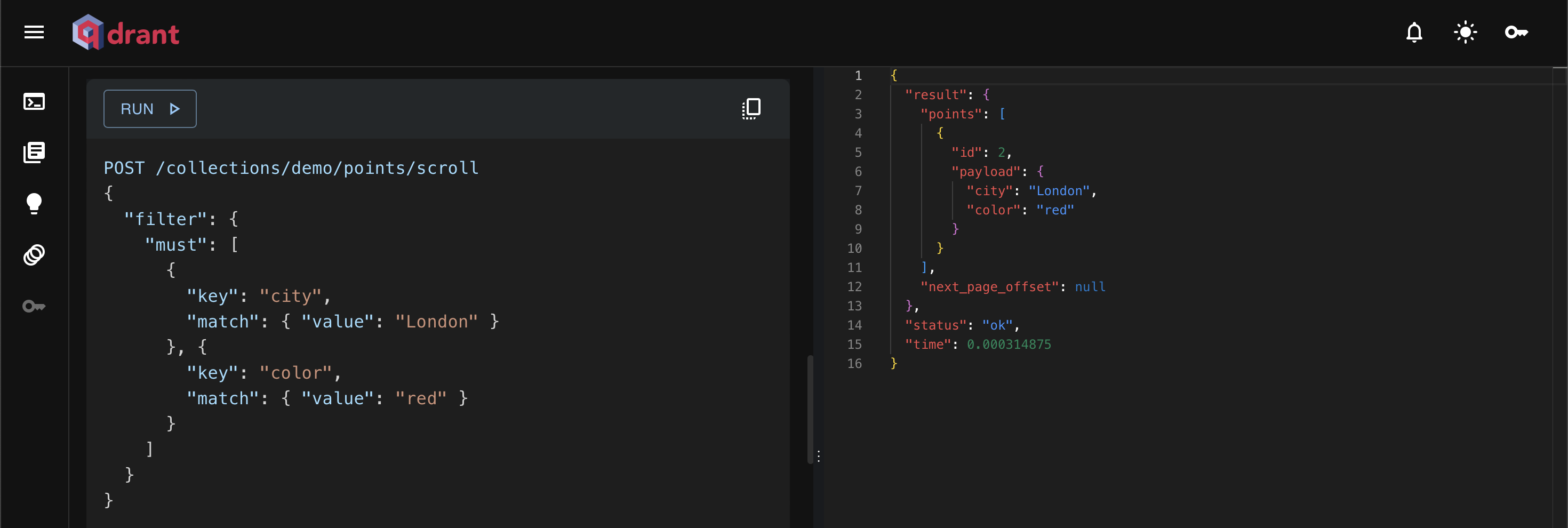The height and width of the screenshot is (528, 1568).
Task: Open the Collections page in sidebar
Action: (x=34, y=152)
